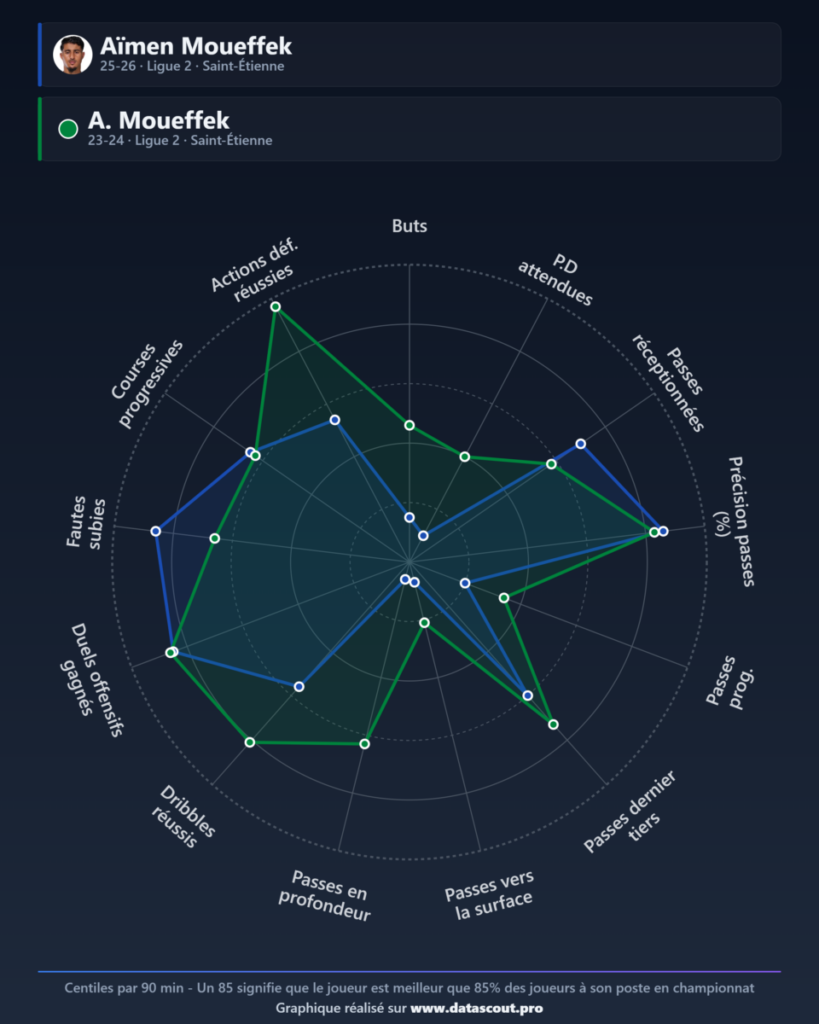
Task: Click the blue Fautes subies data point
Action: (x=155, y=532)
